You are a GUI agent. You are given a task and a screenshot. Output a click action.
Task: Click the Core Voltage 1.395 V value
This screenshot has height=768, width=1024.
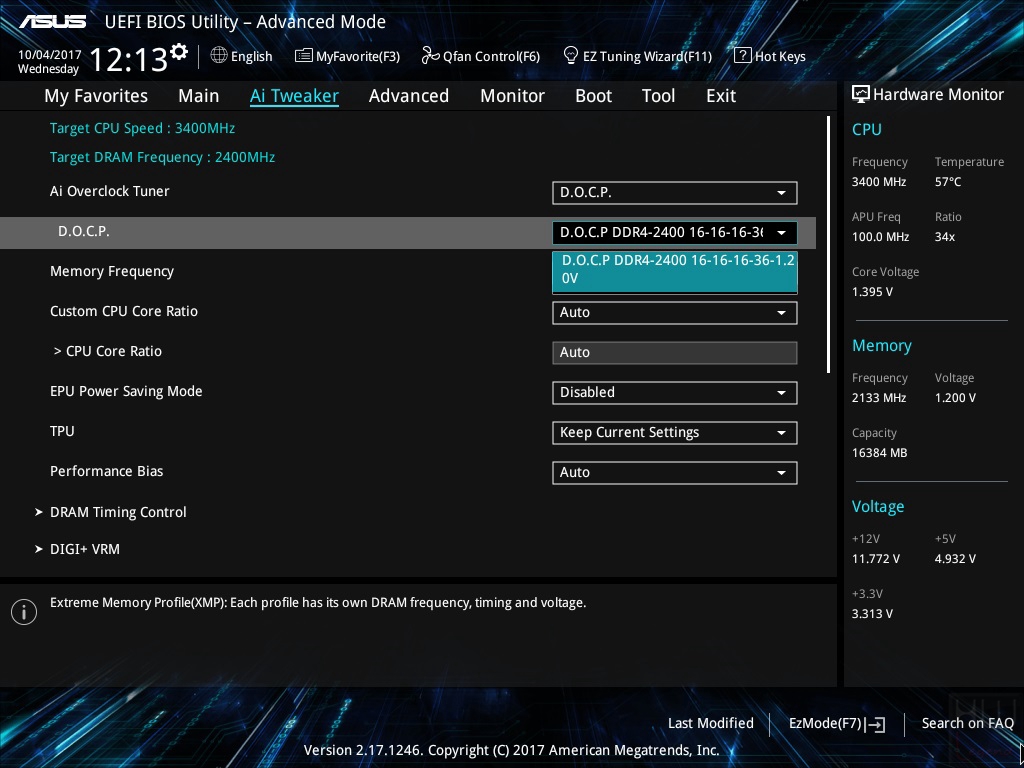(x=872, y=292)
